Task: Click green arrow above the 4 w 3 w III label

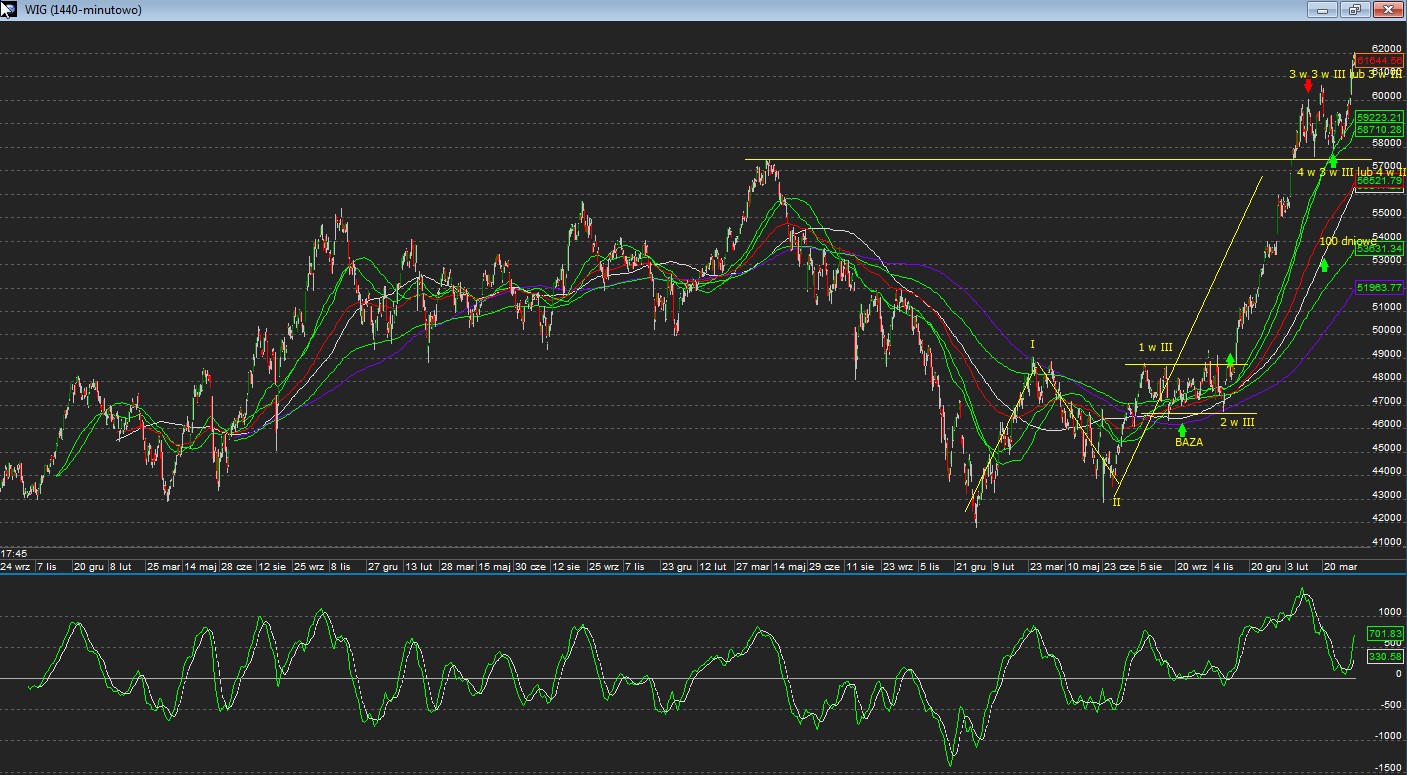Action: click(1333, 160)
